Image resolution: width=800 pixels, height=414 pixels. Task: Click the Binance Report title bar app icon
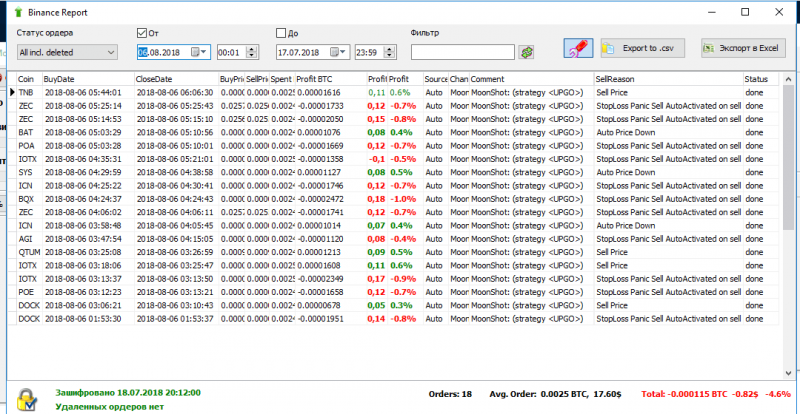coord(19,11)
